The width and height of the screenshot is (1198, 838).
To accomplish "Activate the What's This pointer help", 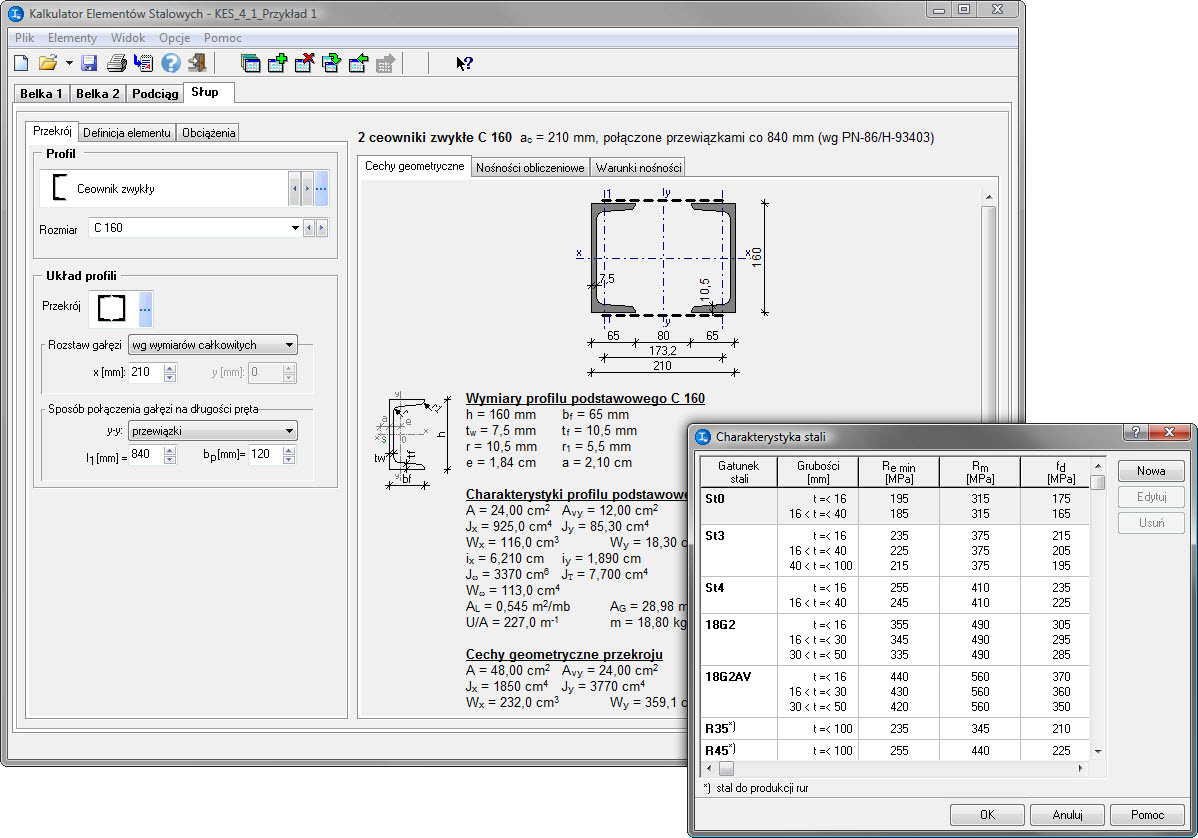I will [464, 64].
